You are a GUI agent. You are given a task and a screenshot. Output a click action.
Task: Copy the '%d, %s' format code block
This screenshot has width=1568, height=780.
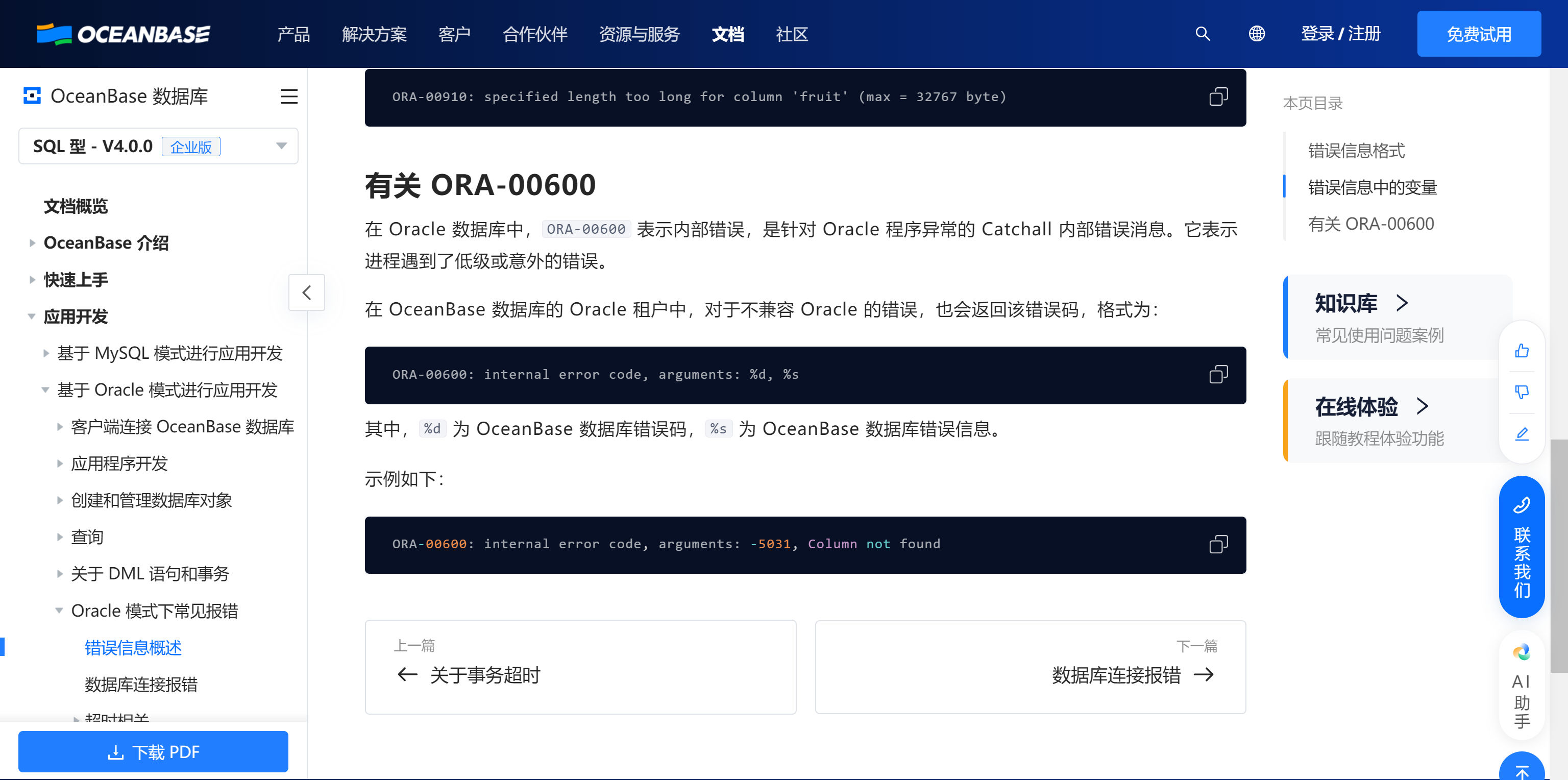[x=1218, y=374]
